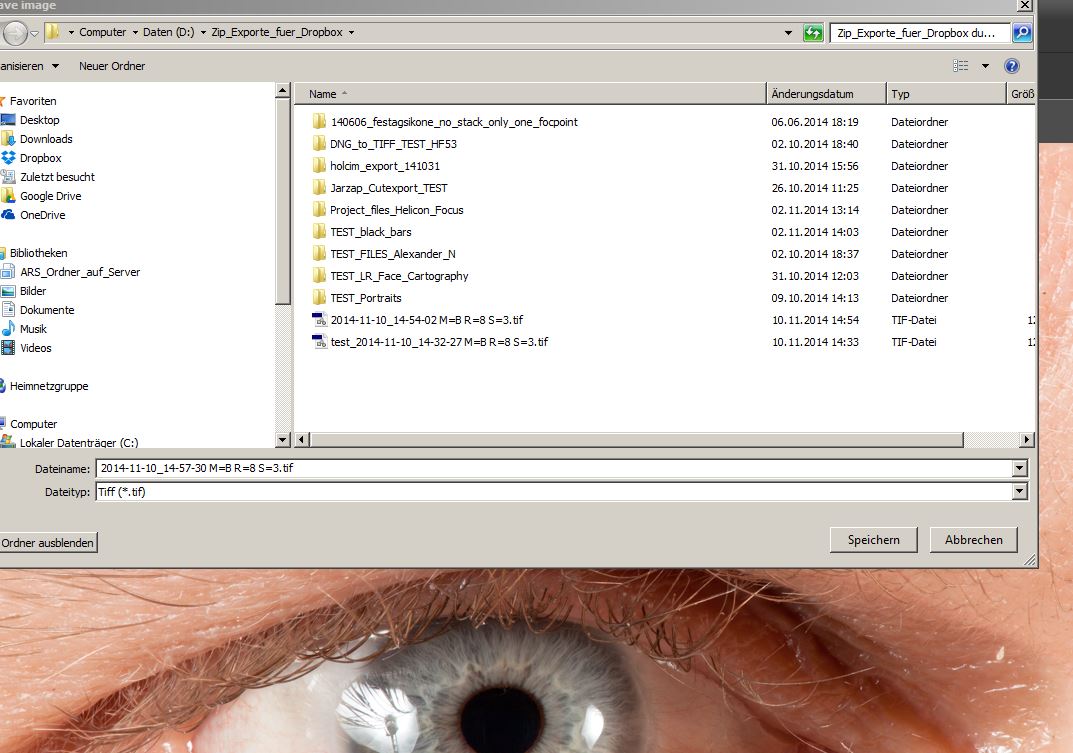Sort by Änderungsdatum column header
Viewport: 1073px width, 753px height.
[x=826, y=94]
